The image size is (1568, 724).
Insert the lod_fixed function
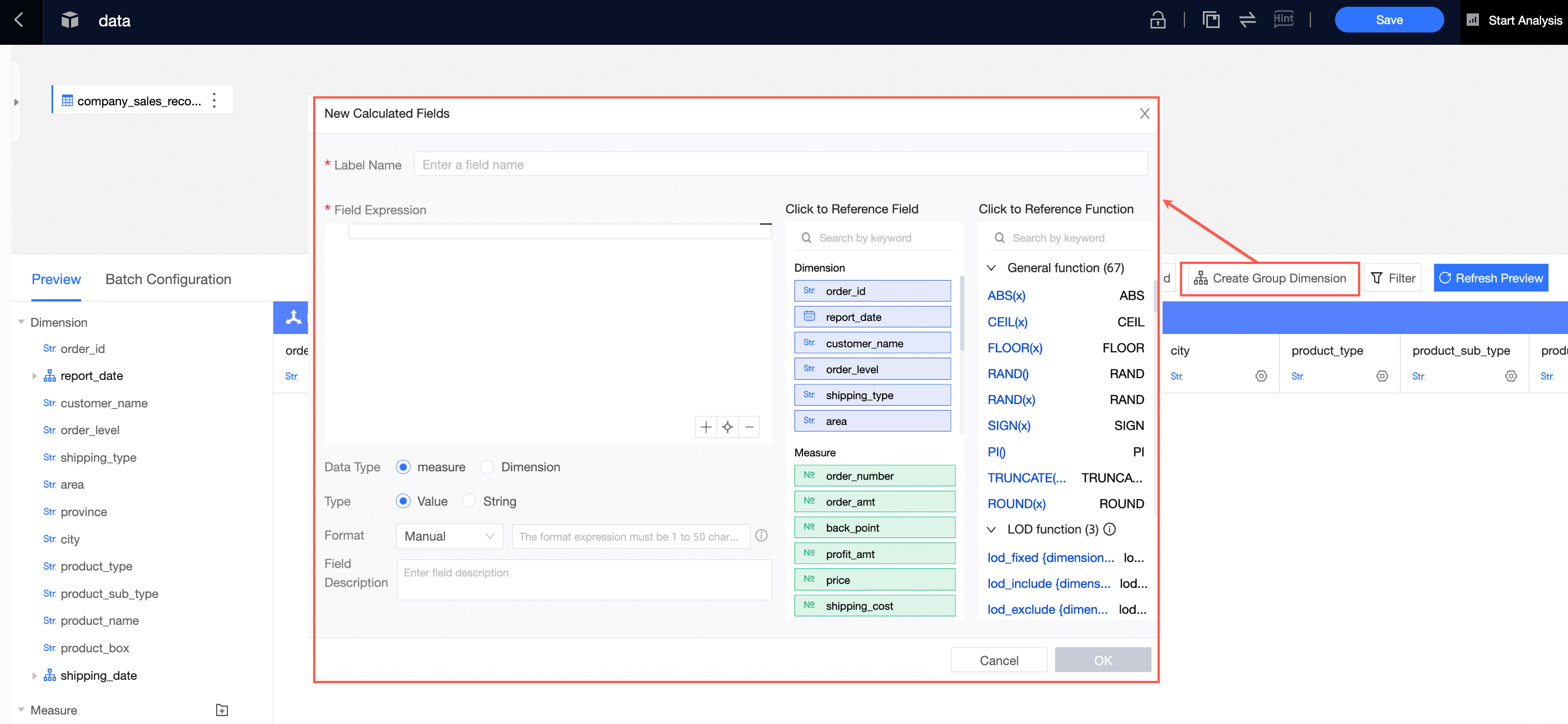pos(1051,558)
